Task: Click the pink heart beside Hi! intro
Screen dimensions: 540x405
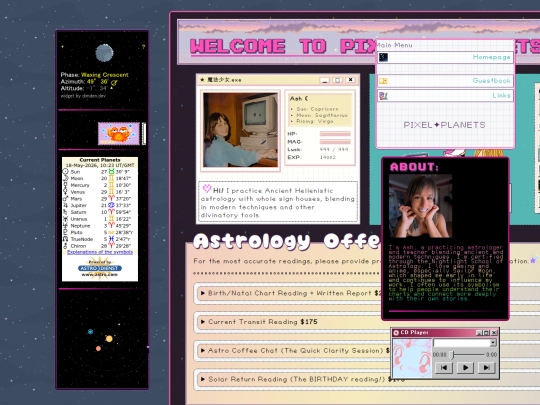Action: [207, 188]
